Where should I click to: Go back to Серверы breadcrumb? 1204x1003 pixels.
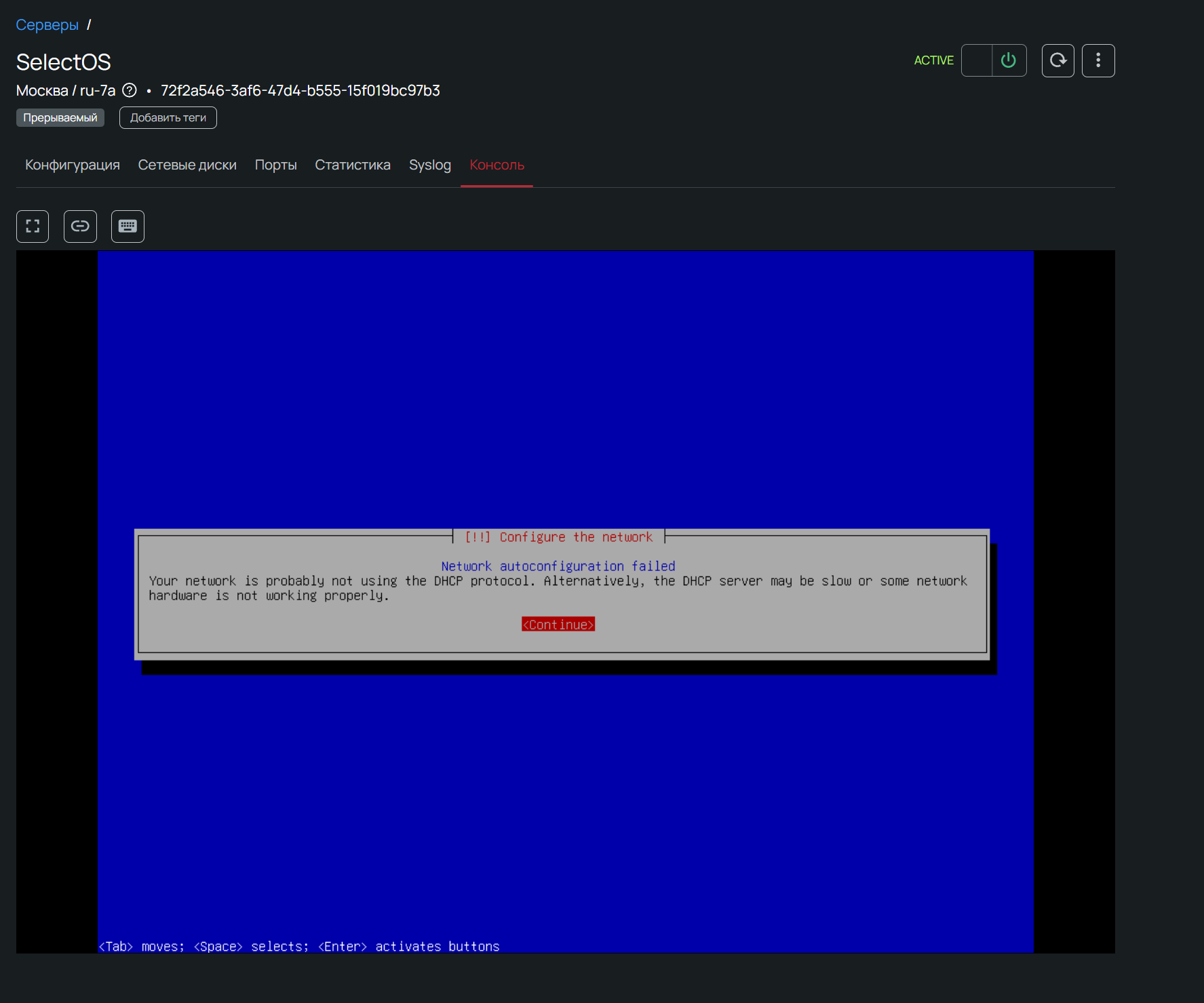pyautogui.click(x=47, y=25)
